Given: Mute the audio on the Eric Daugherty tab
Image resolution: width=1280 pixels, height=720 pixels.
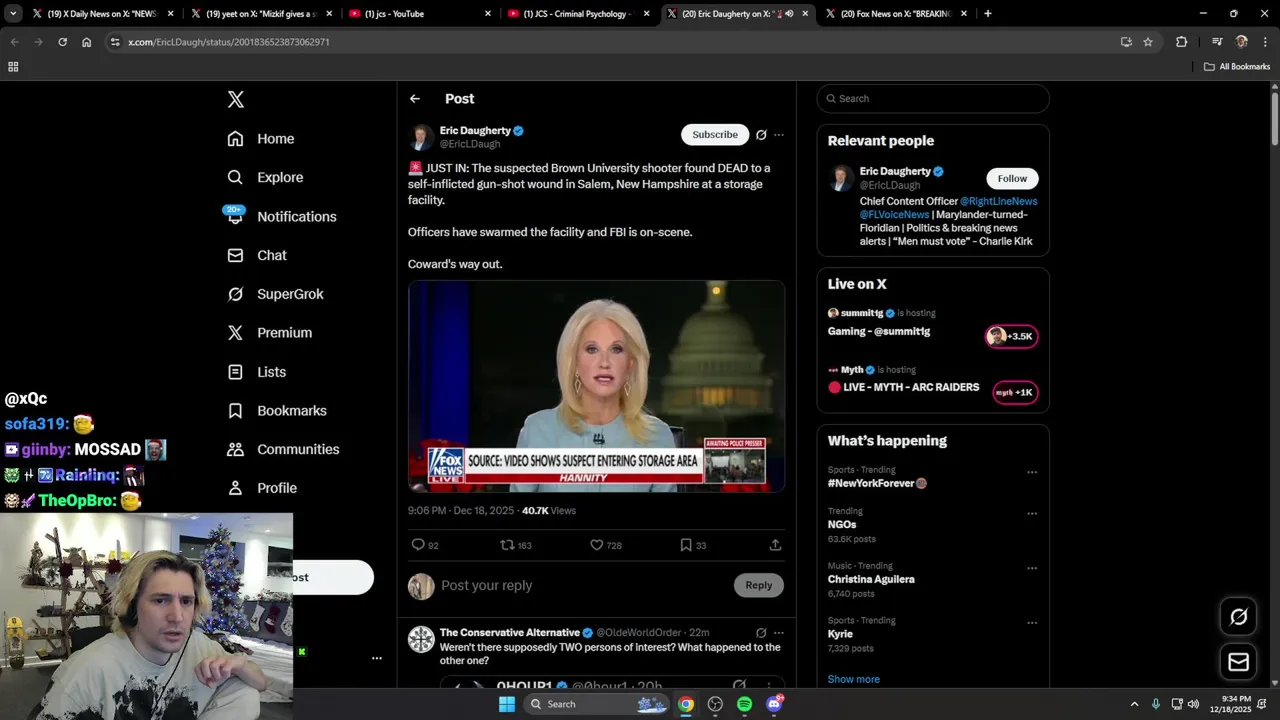Looking at the screenshot, I should (x=789, y=14).
